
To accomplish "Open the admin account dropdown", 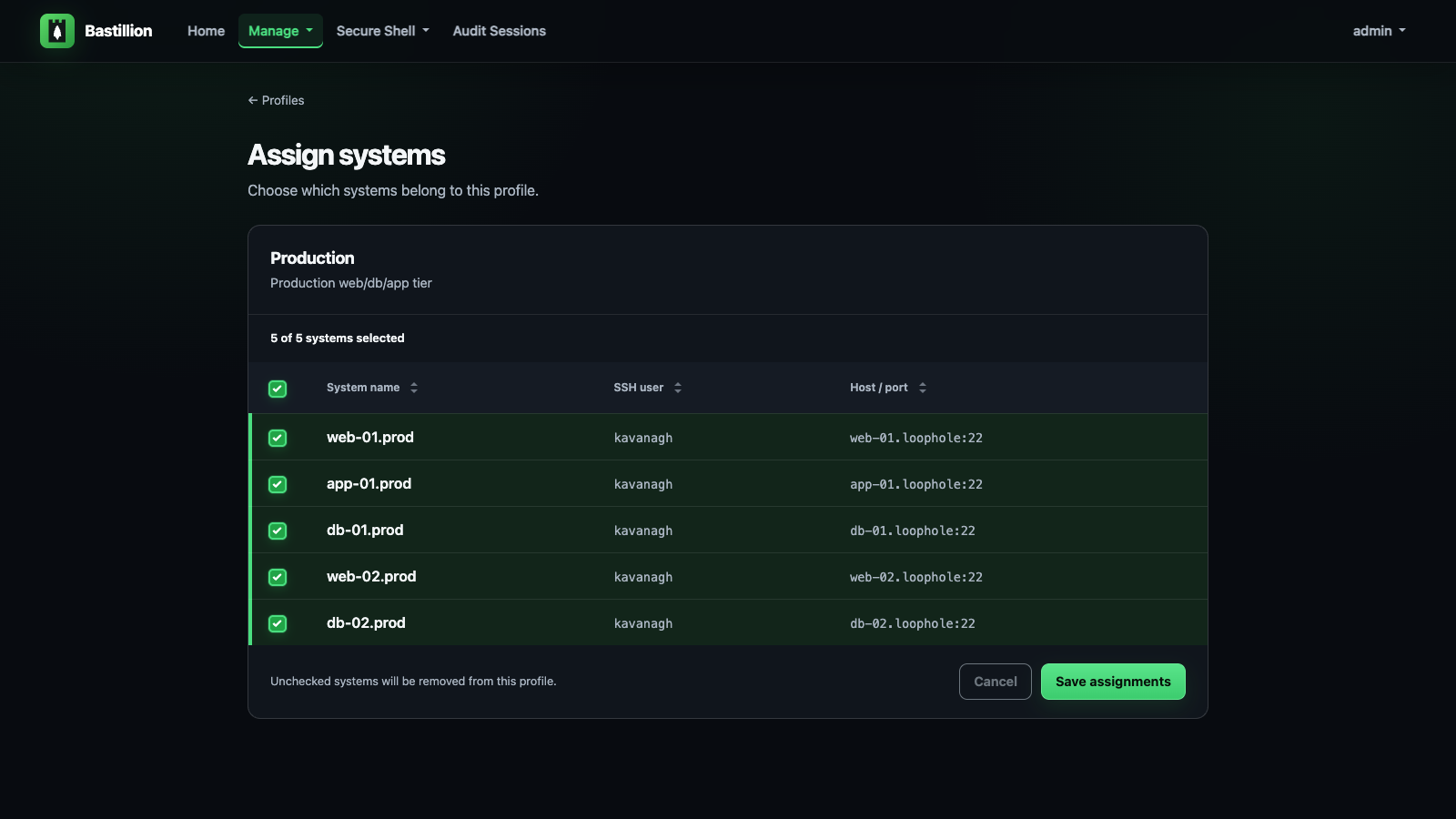I will click(1379, 31).
